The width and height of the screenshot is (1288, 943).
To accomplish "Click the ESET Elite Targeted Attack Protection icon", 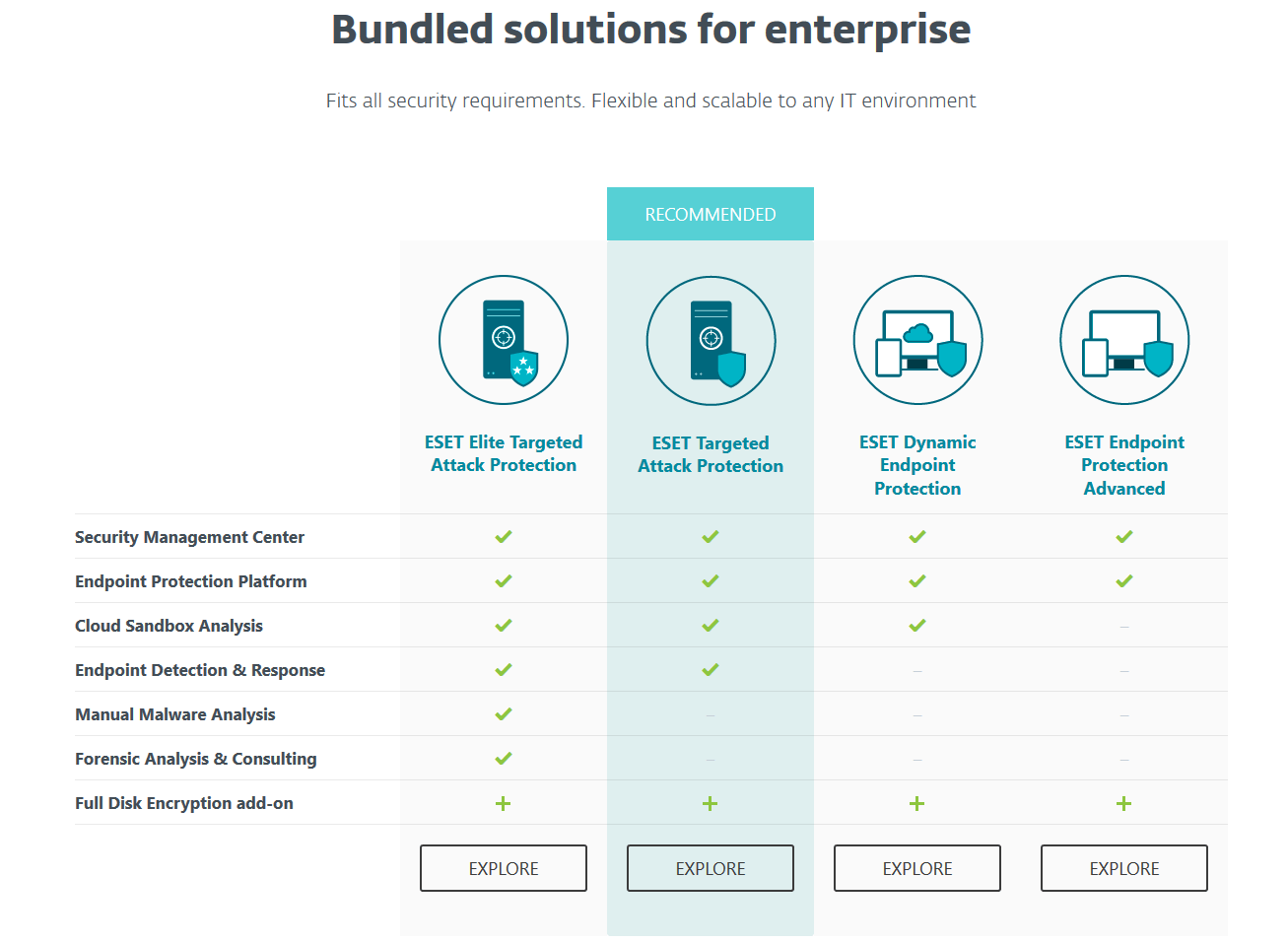I will click(x=504, y=340).
